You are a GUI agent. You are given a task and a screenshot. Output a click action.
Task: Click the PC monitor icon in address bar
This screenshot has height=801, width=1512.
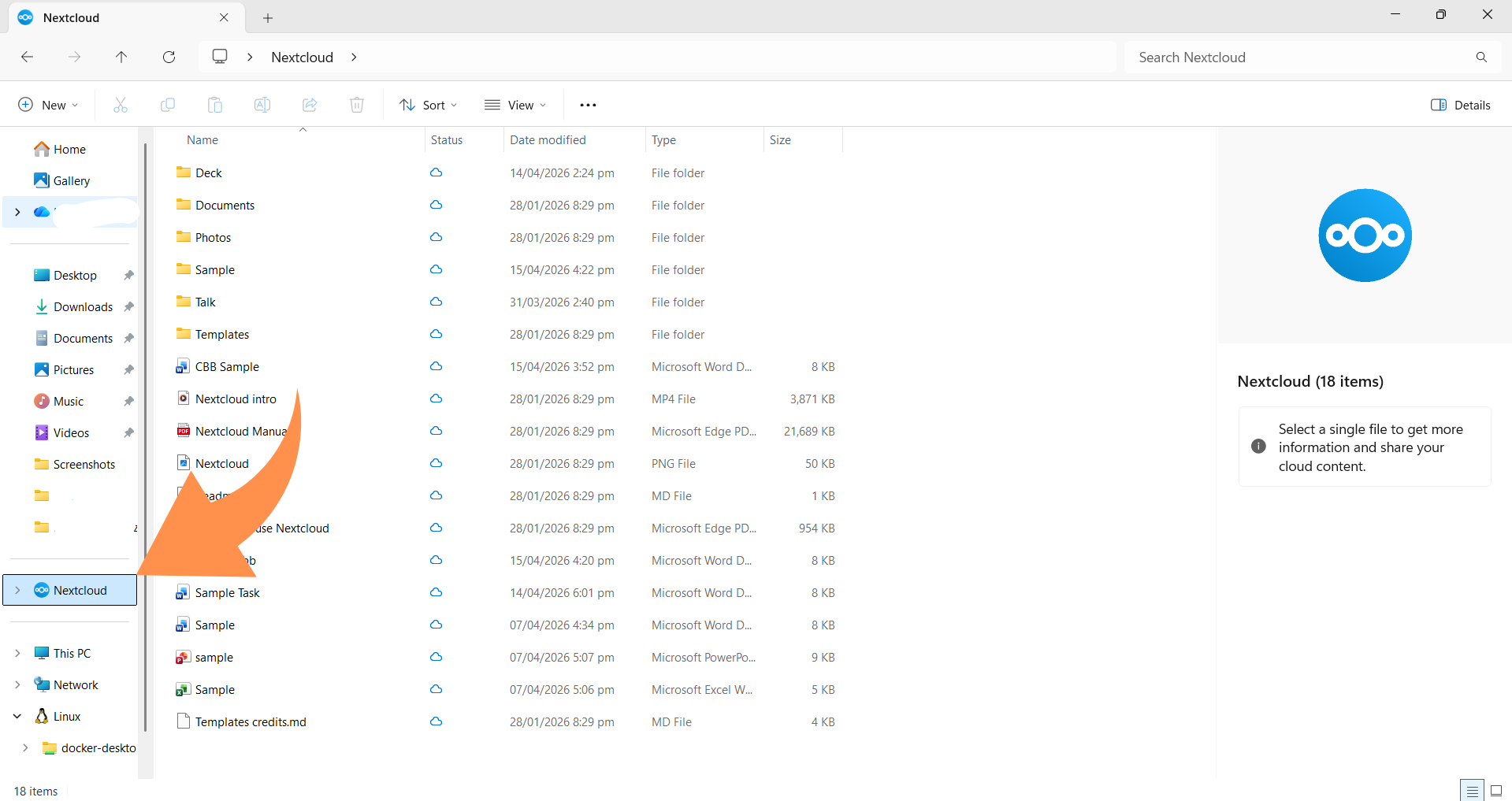tap(220, 57)
